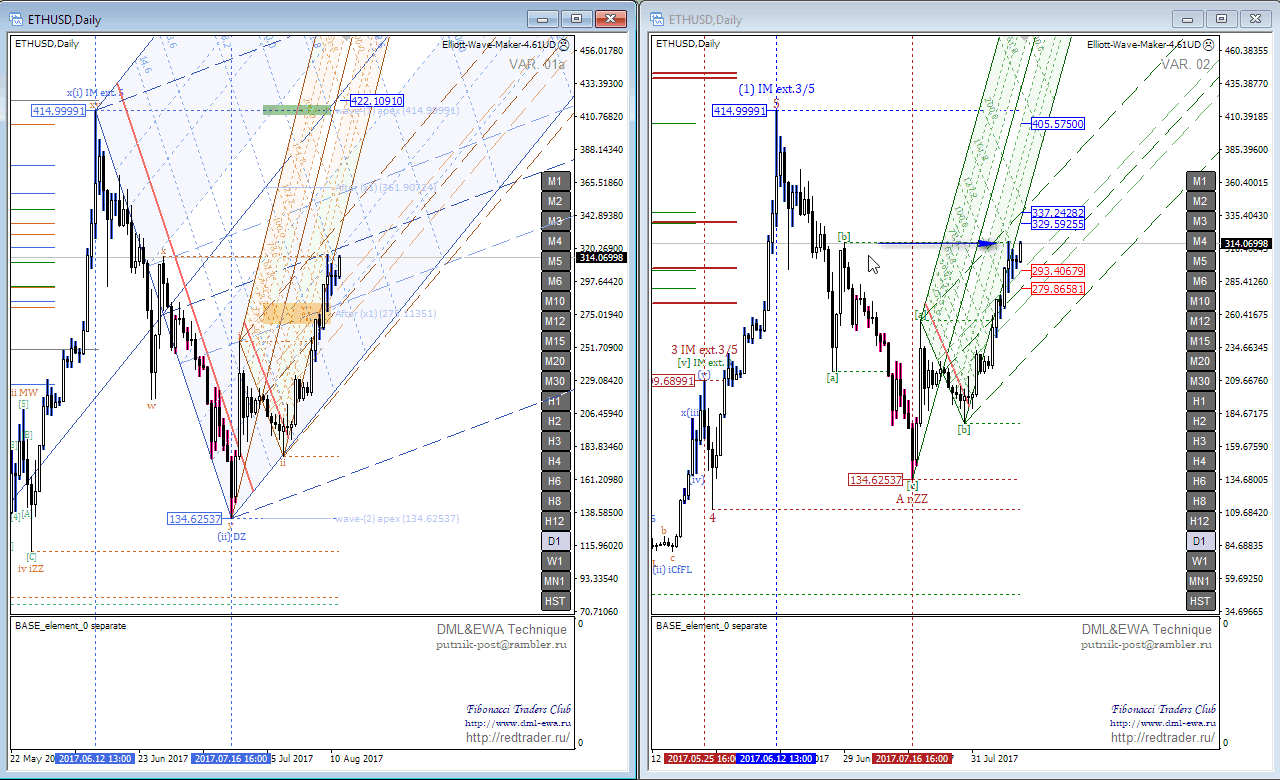Open the right ETHUSD,Daily window system icon
1280x780 pixels.
click(x=657, y=19)
